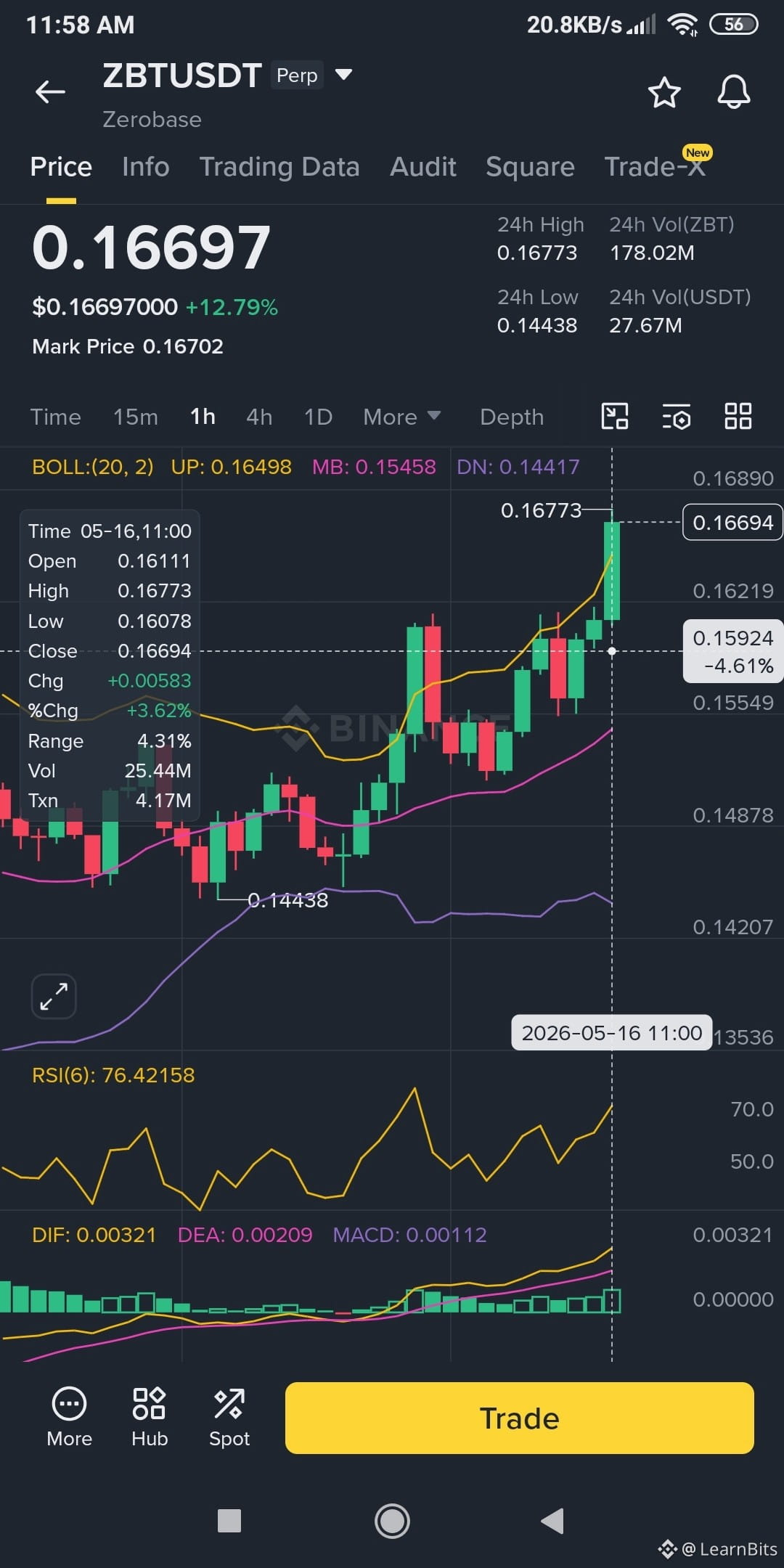Tap the 0.16694 current price tag
The height and width of the screenshot is (1568, 784).
732,523
